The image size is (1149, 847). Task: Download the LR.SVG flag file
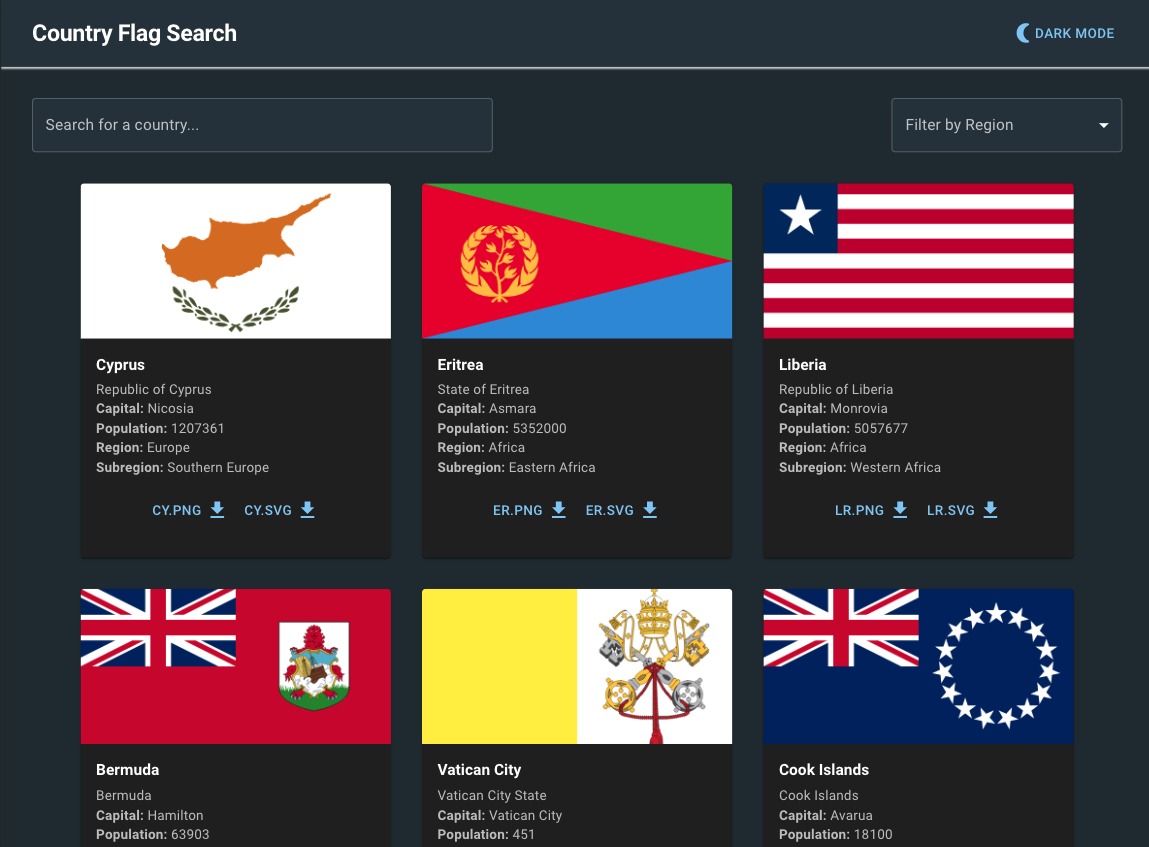pyautogui.click(x=961, y=510)
